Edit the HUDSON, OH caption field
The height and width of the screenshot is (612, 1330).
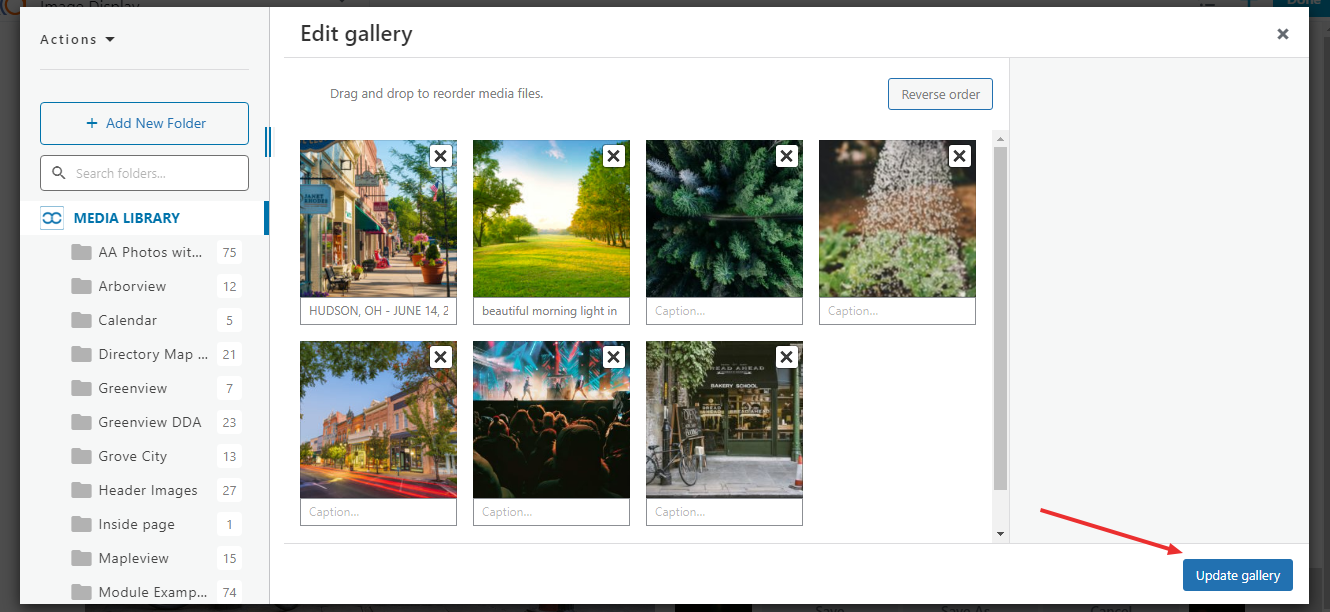click(378, 311)
